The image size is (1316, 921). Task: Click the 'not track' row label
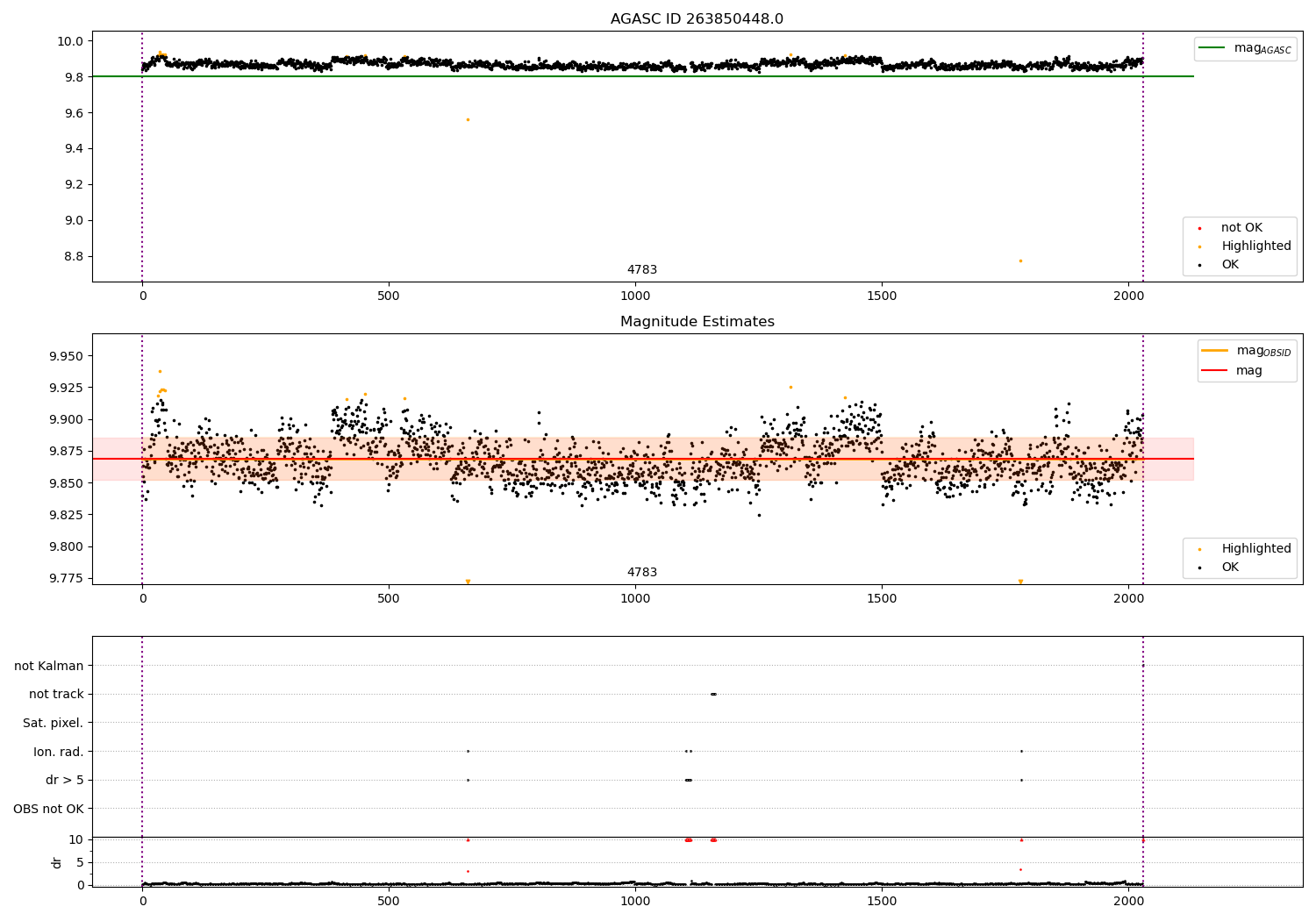click(56, 694)
